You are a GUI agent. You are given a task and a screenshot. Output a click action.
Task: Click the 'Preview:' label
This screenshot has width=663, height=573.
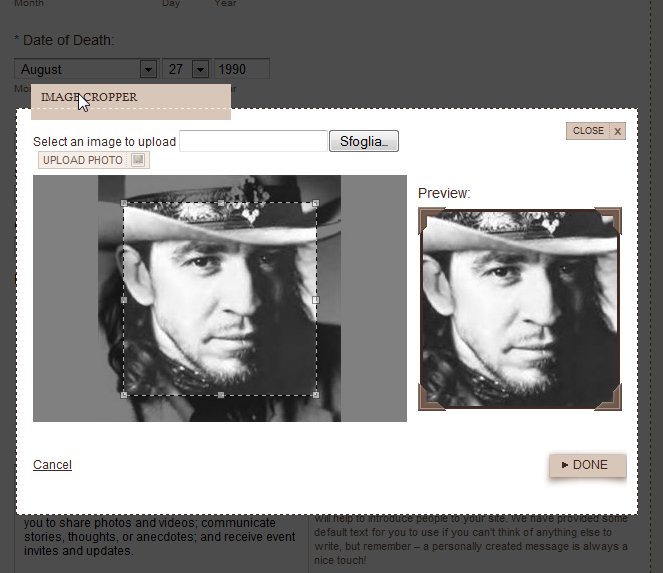[444, 193]
